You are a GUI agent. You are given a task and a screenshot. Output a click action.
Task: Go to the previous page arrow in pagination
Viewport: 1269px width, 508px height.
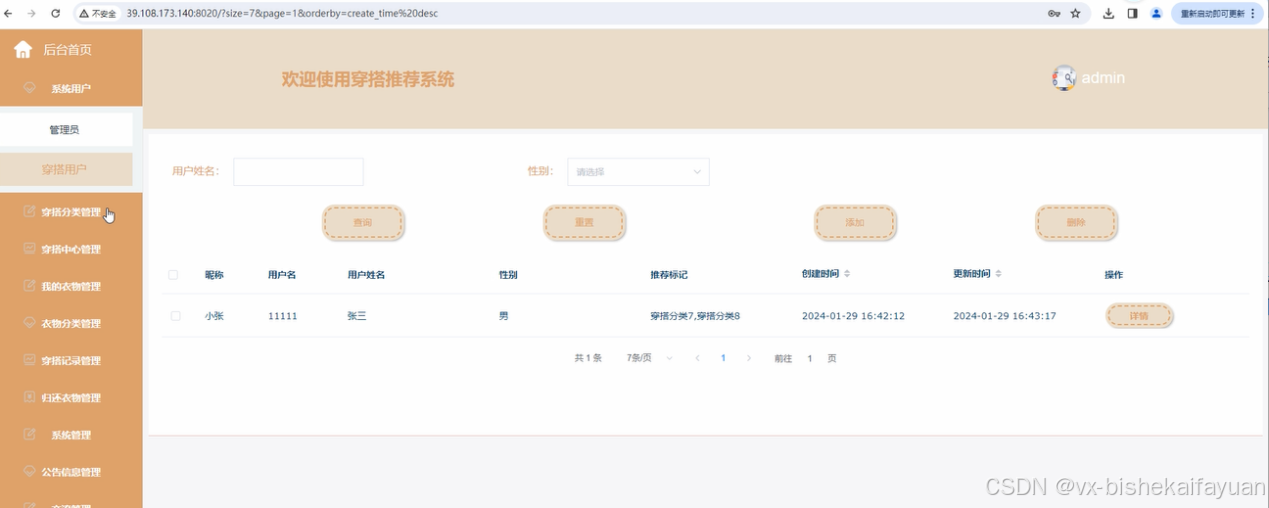coord(697,358)
